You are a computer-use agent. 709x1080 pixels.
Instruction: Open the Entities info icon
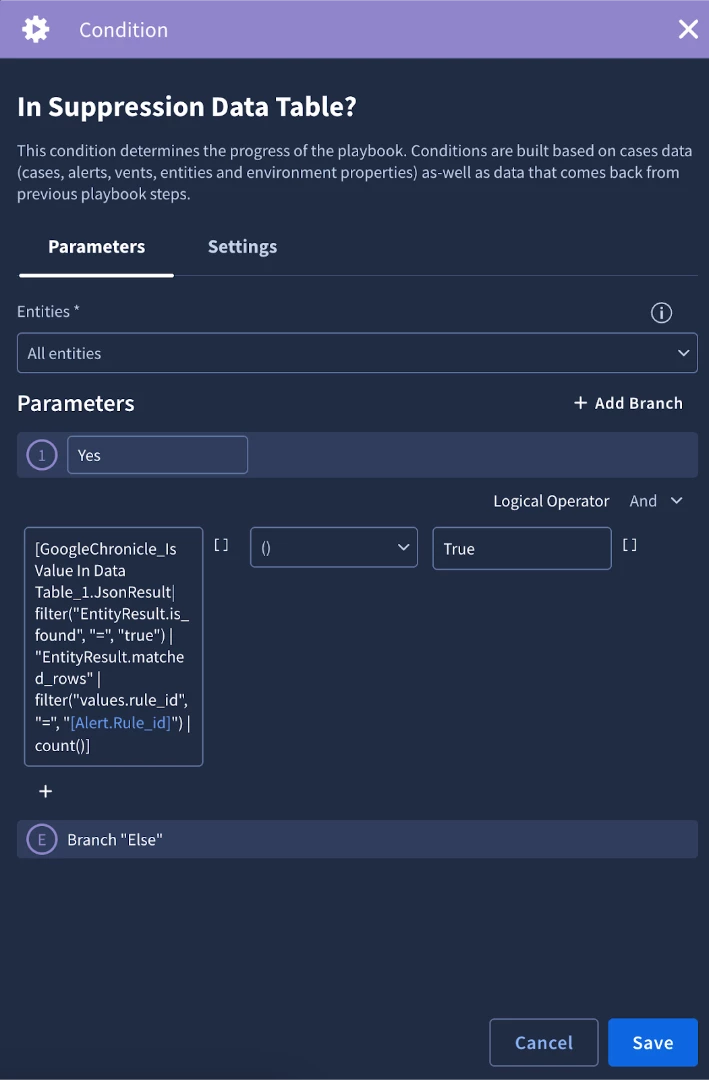click(661, 313)
